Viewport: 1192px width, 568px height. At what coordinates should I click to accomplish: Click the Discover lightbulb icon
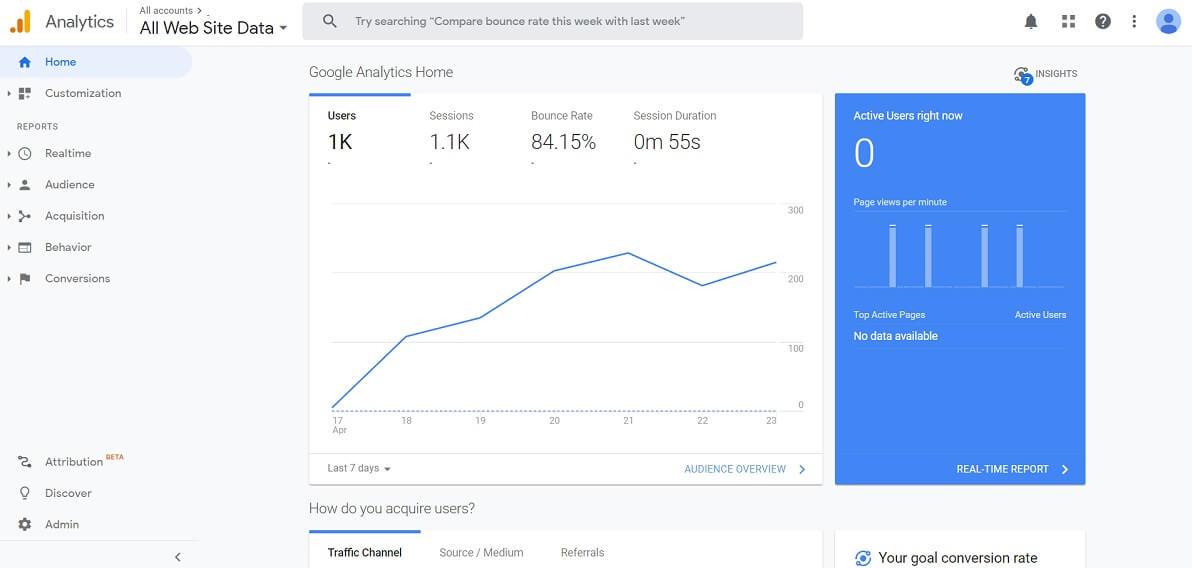[24, 493]
